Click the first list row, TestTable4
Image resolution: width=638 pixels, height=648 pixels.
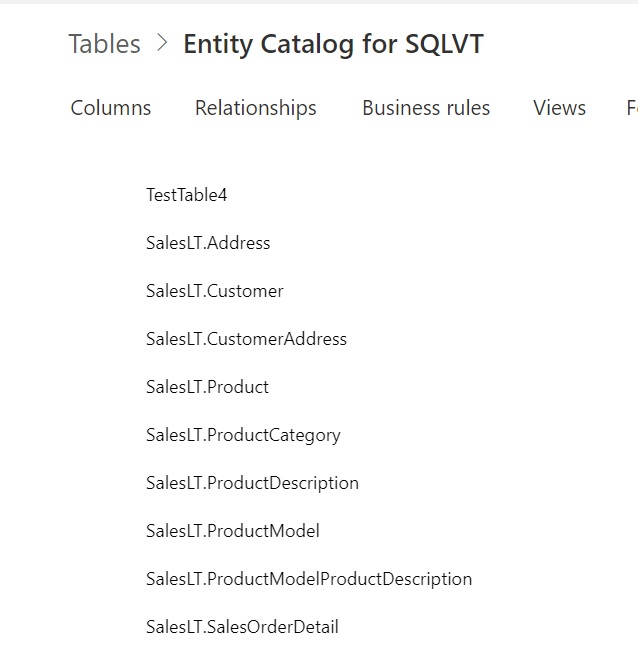[187, 195]
